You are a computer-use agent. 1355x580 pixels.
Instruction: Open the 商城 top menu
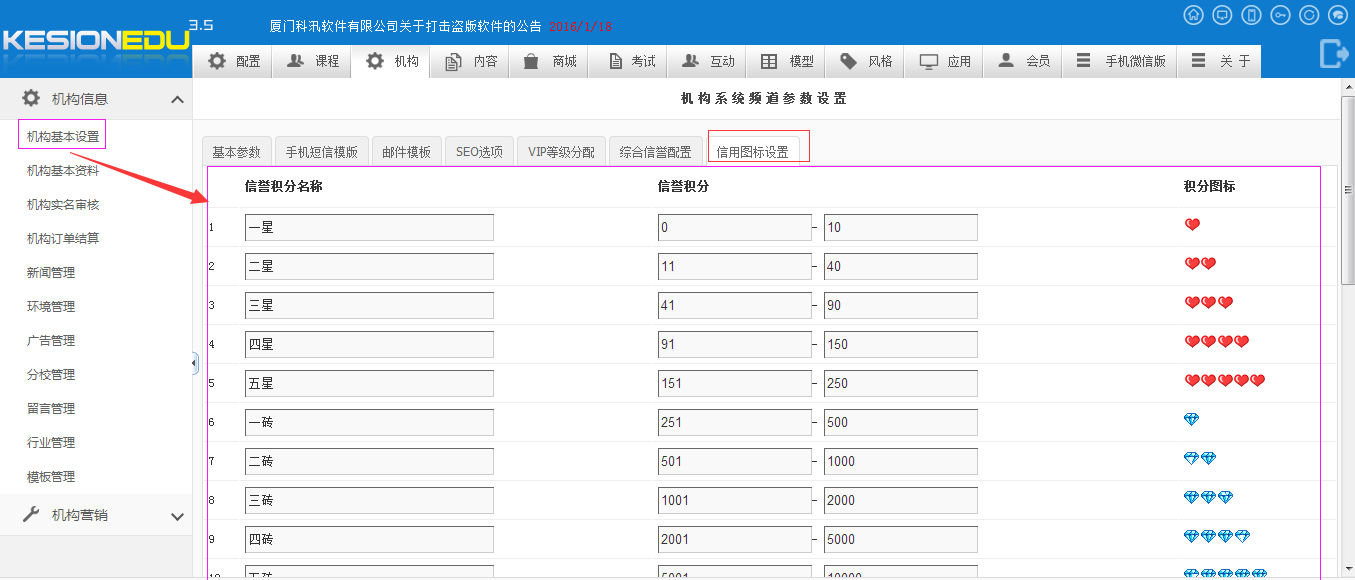coord(550,61)
